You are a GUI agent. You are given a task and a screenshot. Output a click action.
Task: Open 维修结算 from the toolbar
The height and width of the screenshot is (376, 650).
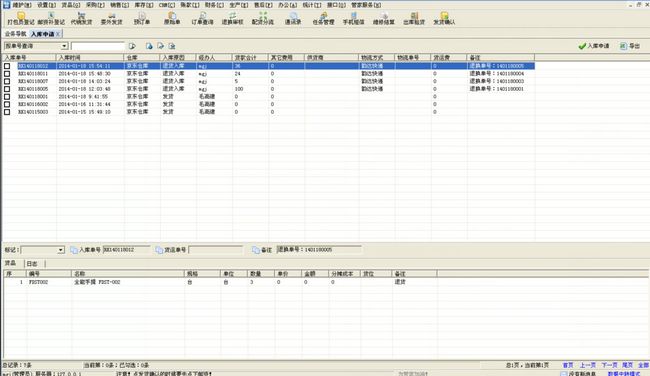pyautogui.click(x=384, y=19)
